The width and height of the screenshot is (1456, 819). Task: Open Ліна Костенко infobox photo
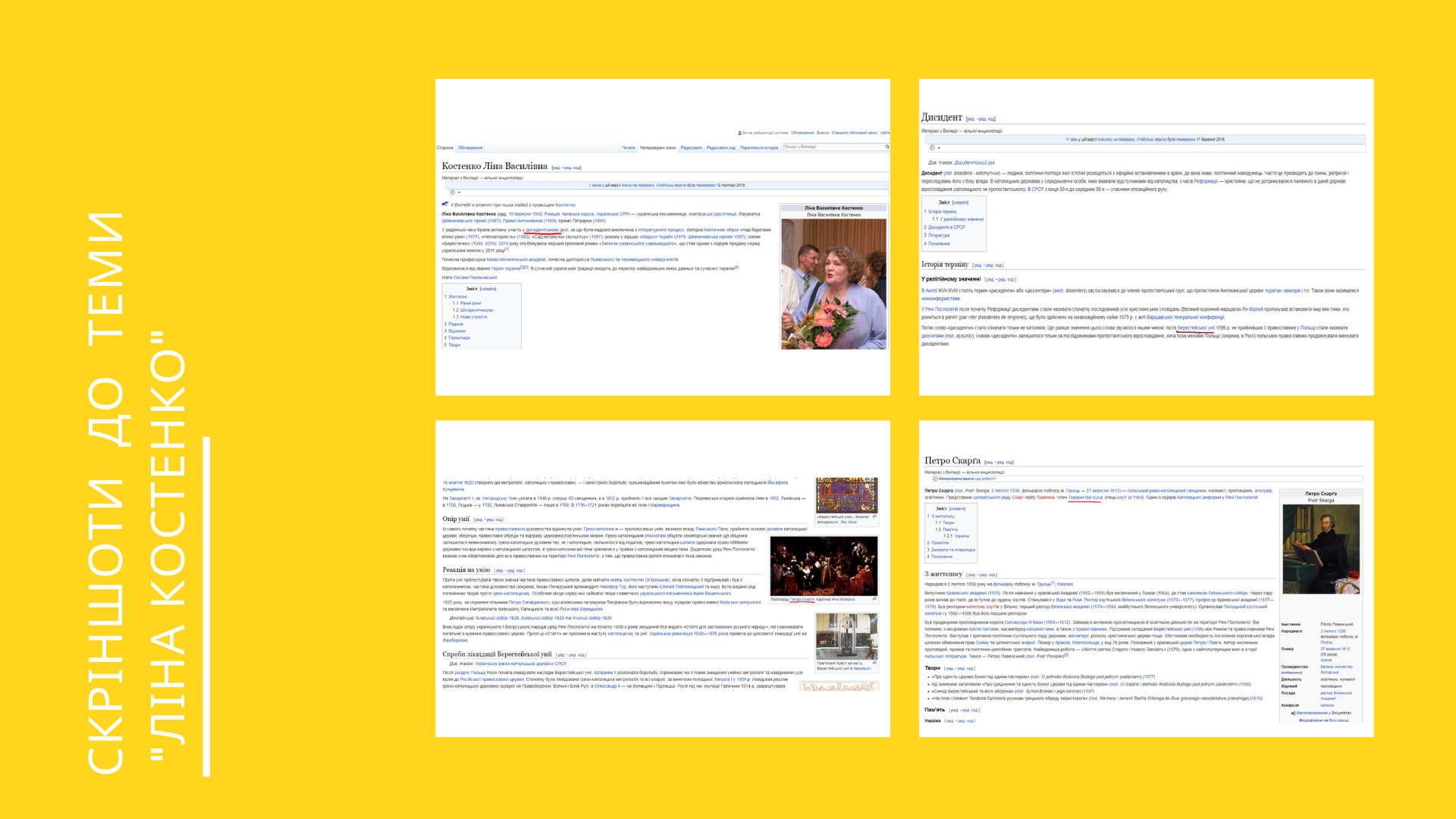pyautogui.click(x=833, y=284)
